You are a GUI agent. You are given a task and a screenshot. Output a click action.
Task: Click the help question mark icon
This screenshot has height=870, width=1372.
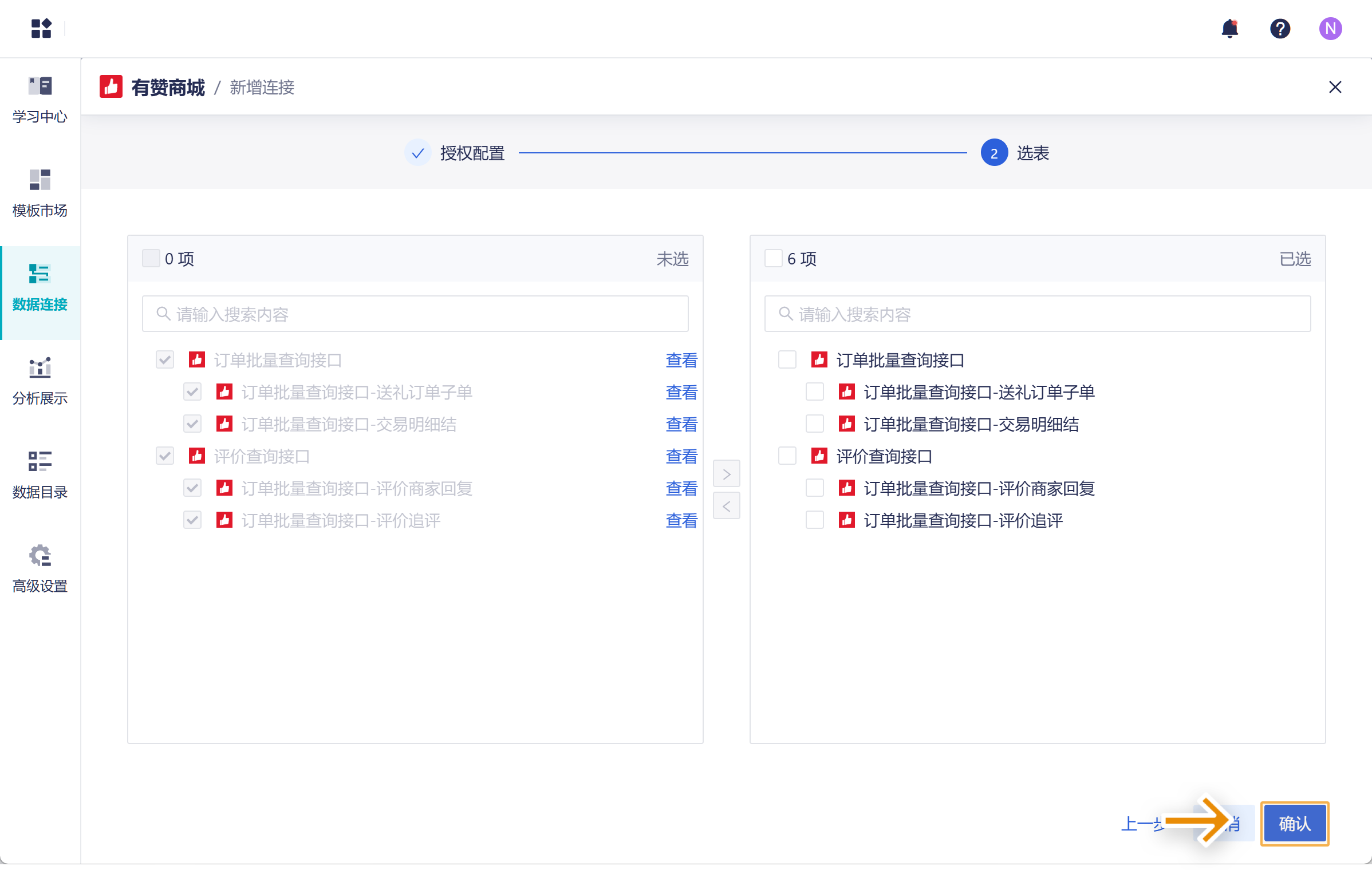(x=1280, y=29)
